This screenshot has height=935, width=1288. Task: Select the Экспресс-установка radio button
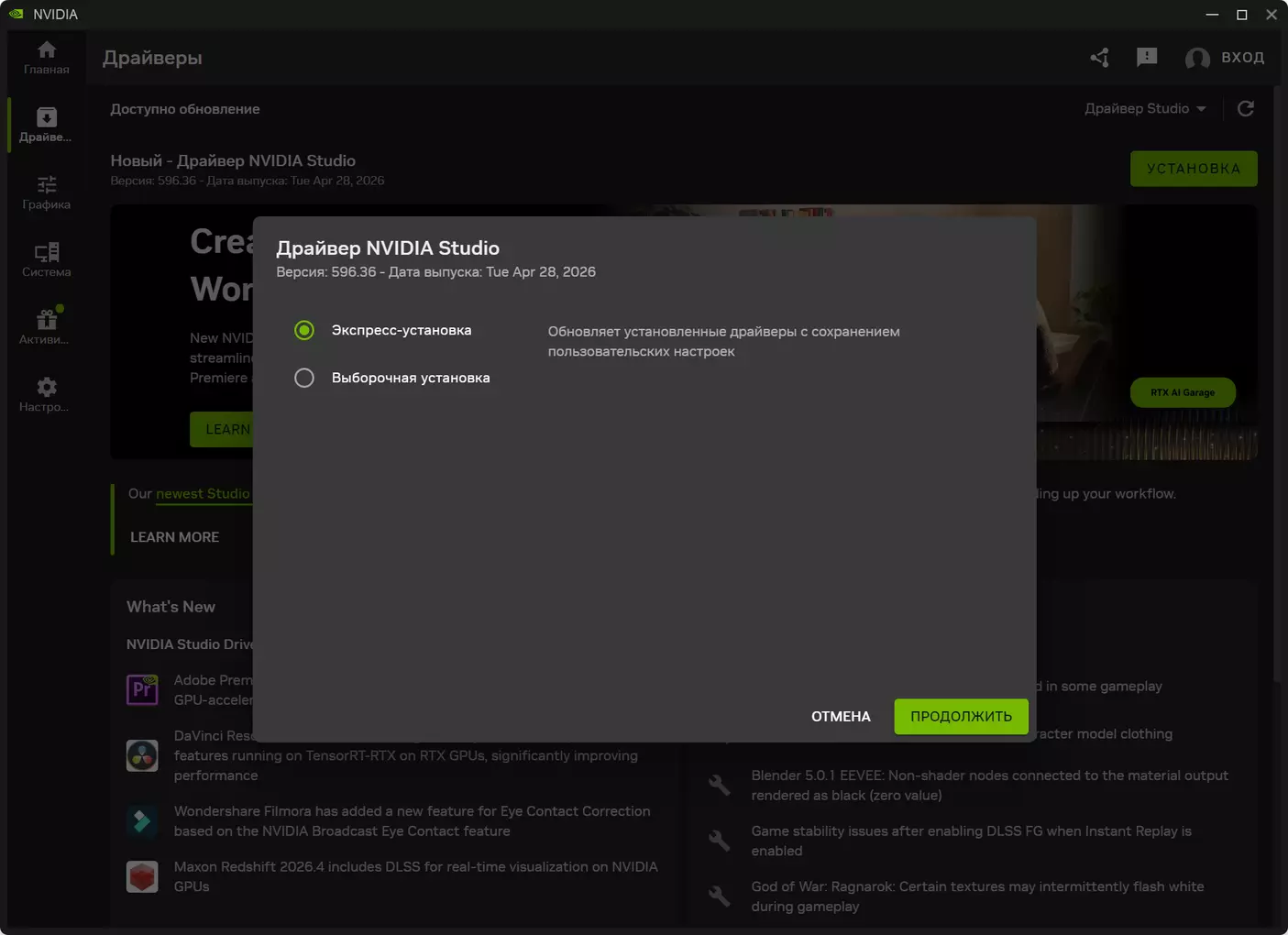coord(304,330)
